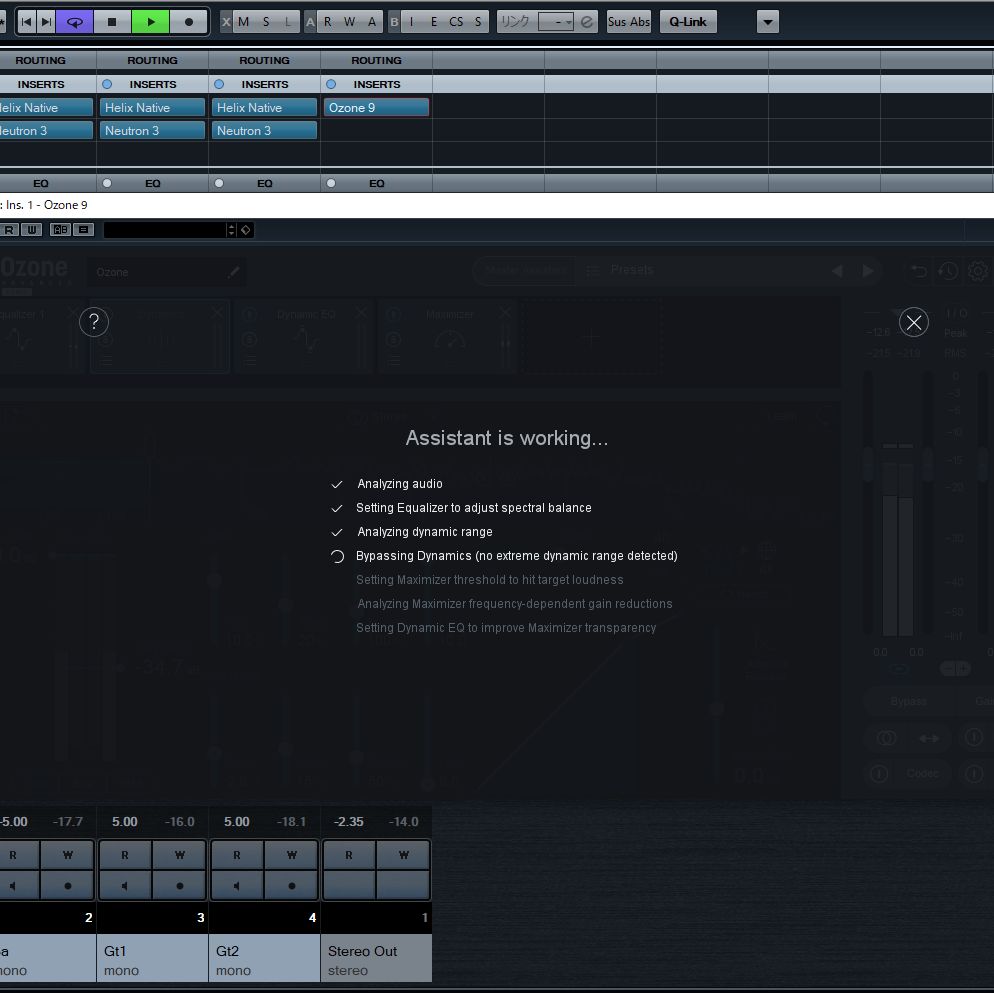Bypass all channel strips (CS)
994x993 pixels.
click(456, 22)
